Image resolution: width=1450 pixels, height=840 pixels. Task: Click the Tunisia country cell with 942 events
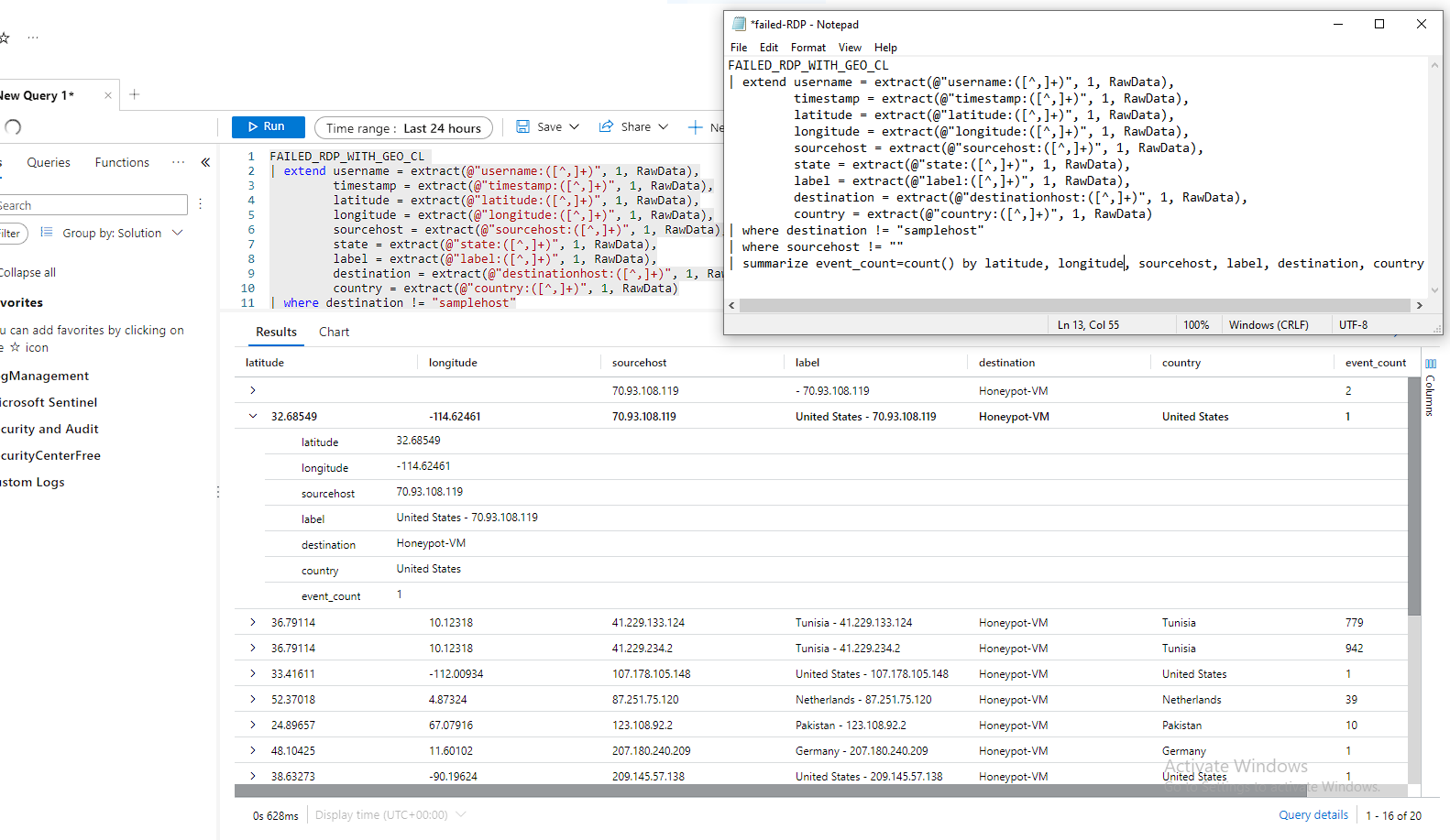pyautogui.click(x=1179, y=648)
